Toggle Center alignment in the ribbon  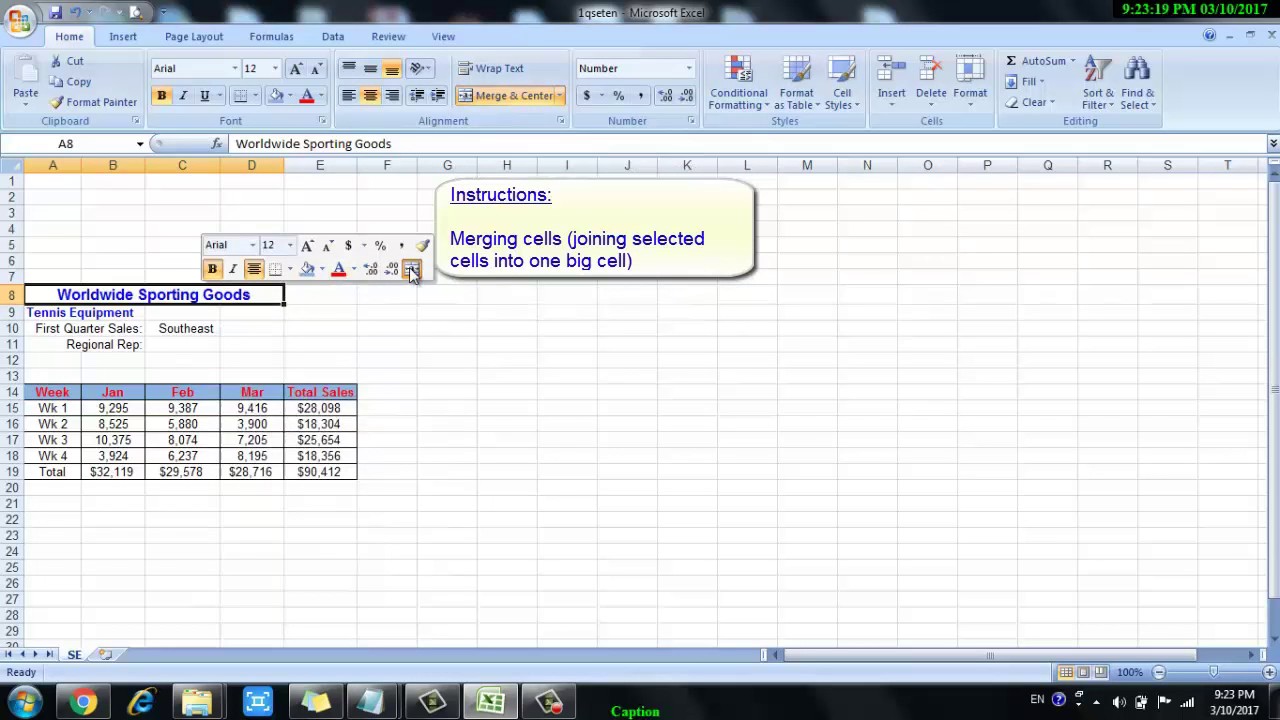(370, 95)
